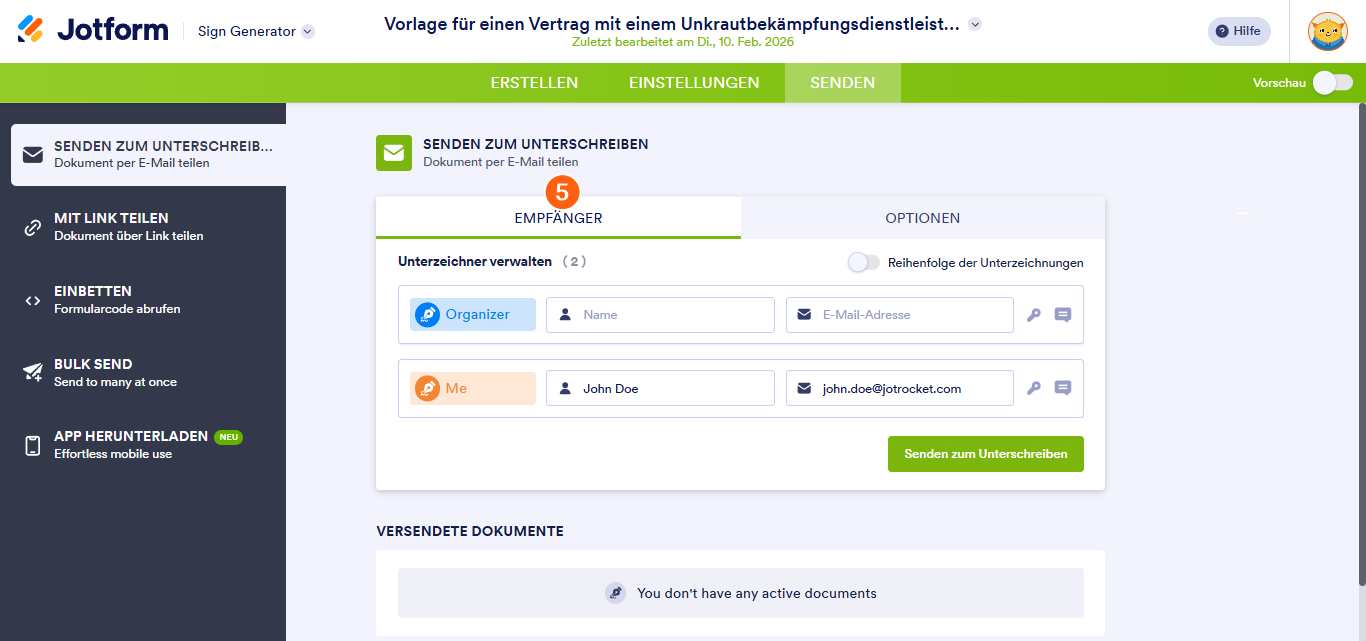
Task: Turn on the Vorschau switch
Action: pyautogui.click(x=1331, y=84)
